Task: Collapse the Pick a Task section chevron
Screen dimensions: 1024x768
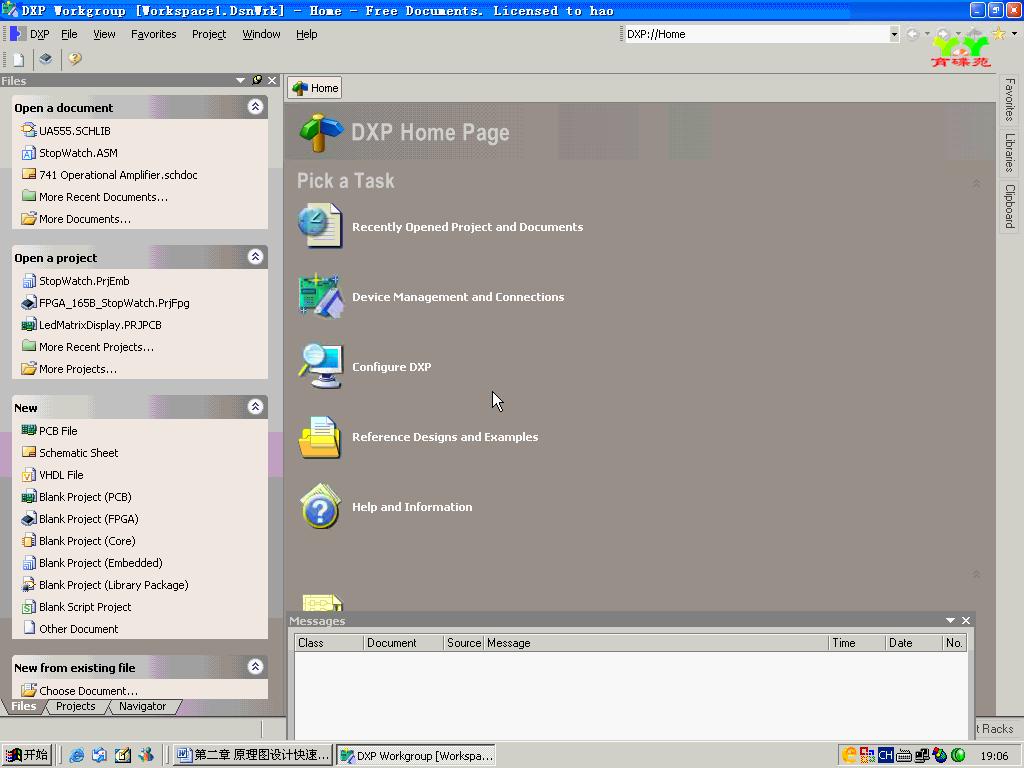Action: 976,184
